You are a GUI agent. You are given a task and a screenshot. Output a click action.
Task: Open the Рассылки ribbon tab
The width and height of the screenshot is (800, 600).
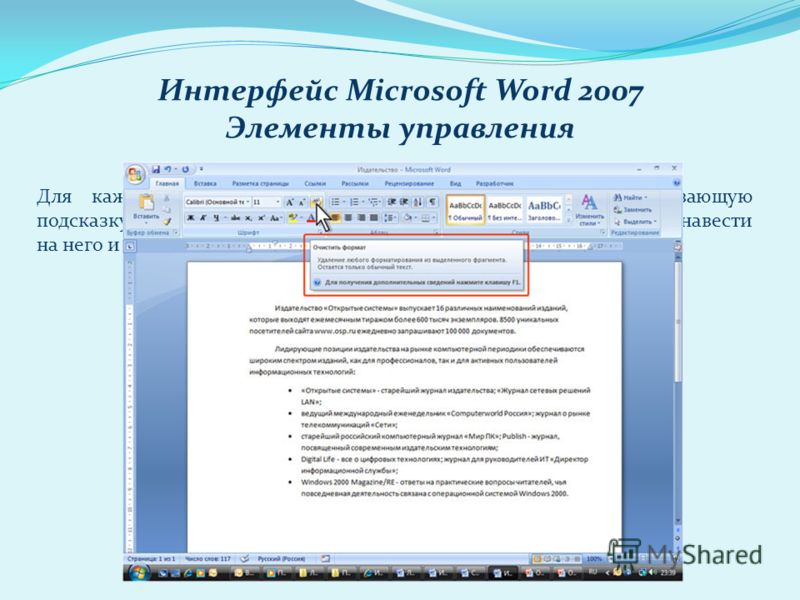tap(355, 184)
